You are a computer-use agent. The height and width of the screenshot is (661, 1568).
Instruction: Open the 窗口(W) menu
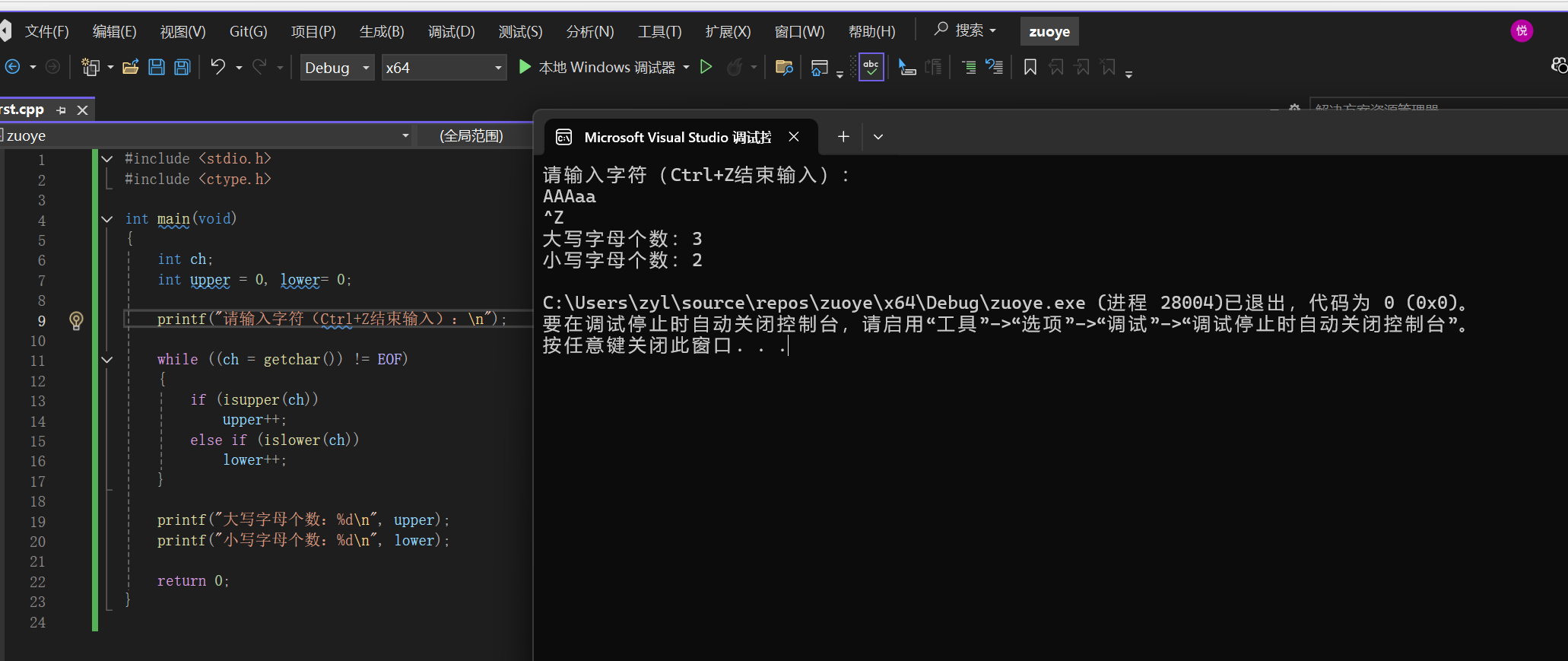click(x=799, y=31)
